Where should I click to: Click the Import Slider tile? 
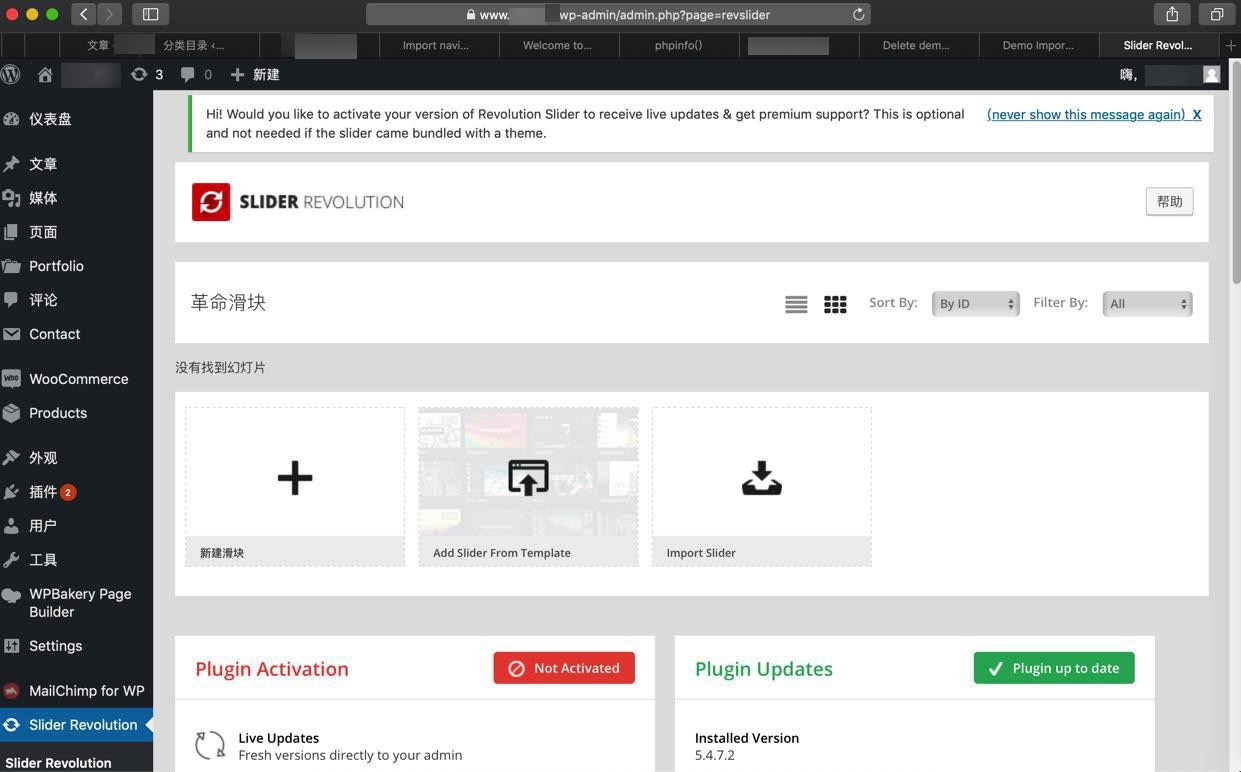tap(761, 486)
